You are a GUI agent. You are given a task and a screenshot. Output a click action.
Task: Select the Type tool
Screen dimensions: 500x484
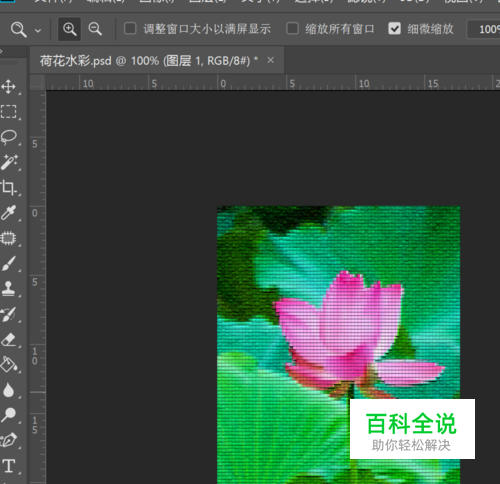9,466
